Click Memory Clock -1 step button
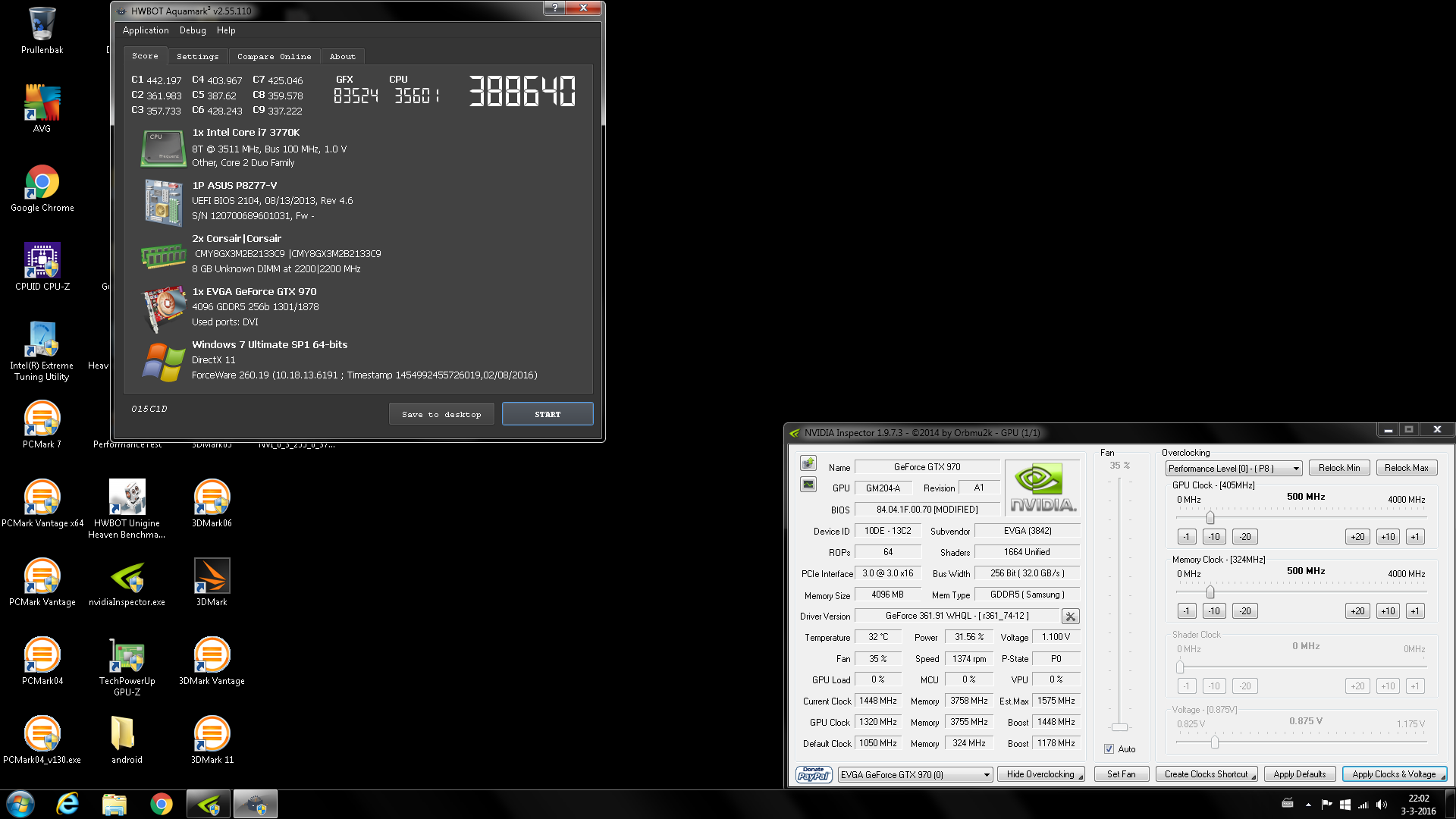Image resolution: width=1456 pixels, height=819 pixels. pyautogui.click(x=1187, y=611)
